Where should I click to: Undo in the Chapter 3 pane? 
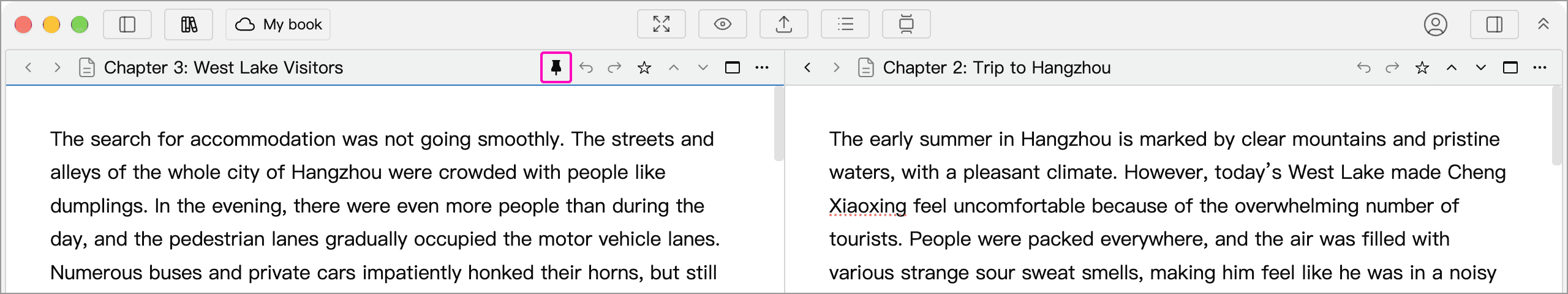pyautogui.click(x=586, y=67)
